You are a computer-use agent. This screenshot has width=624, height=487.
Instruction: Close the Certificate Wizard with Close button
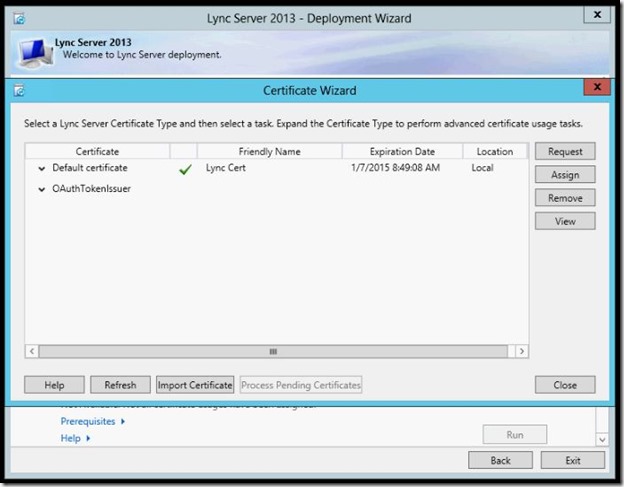(565, 385)
